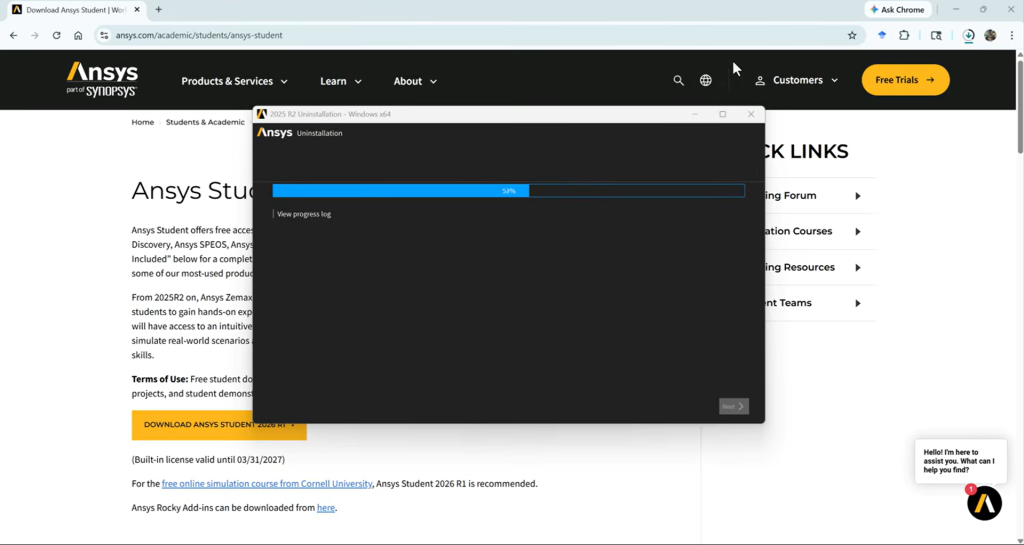Image resolution: width=1024 pixels, height=545 pixels.
Task: Open the About menu
Action: tap(415, 81)
